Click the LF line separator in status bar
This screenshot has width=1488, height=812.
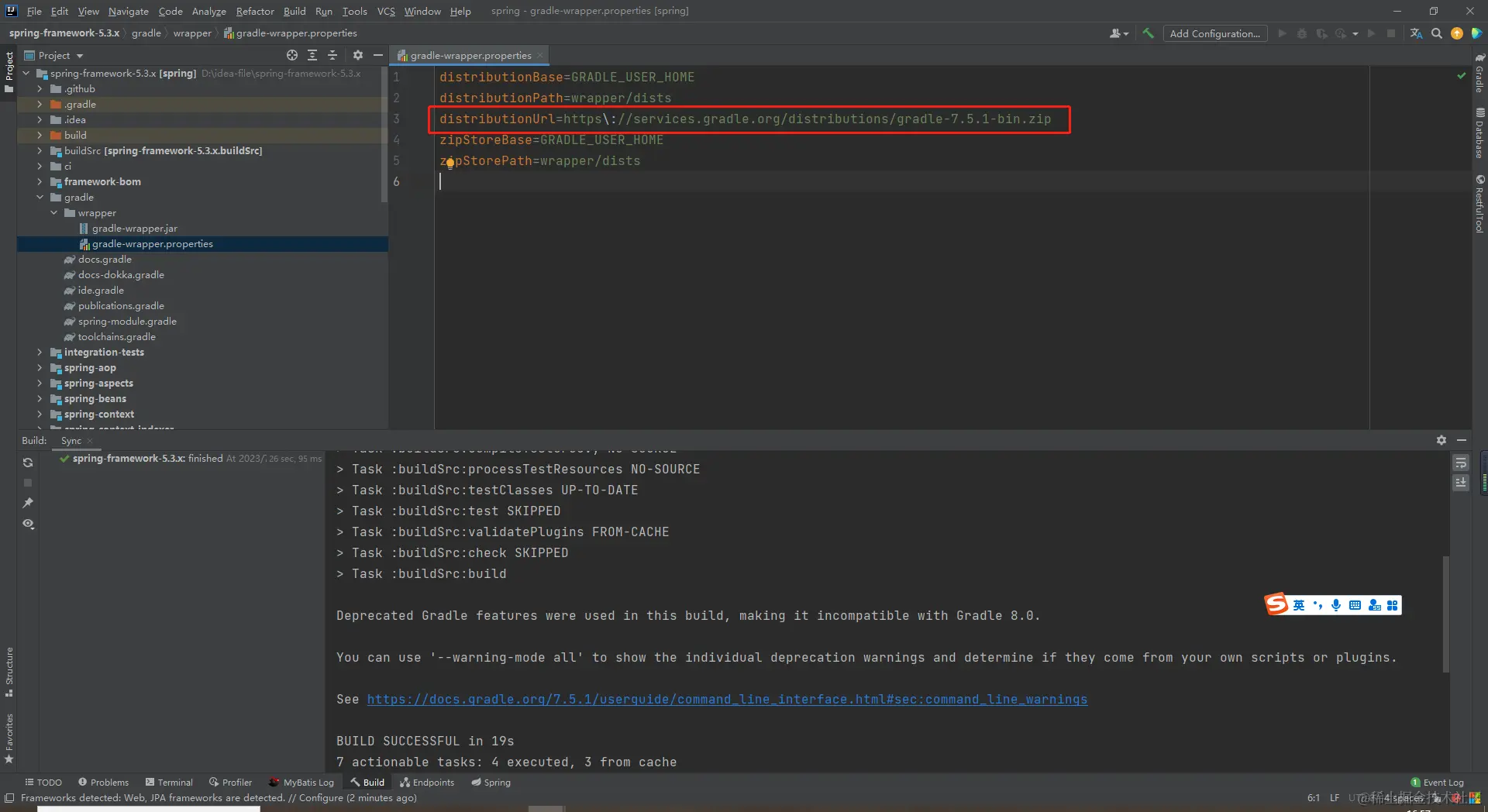pos(1335,797)
